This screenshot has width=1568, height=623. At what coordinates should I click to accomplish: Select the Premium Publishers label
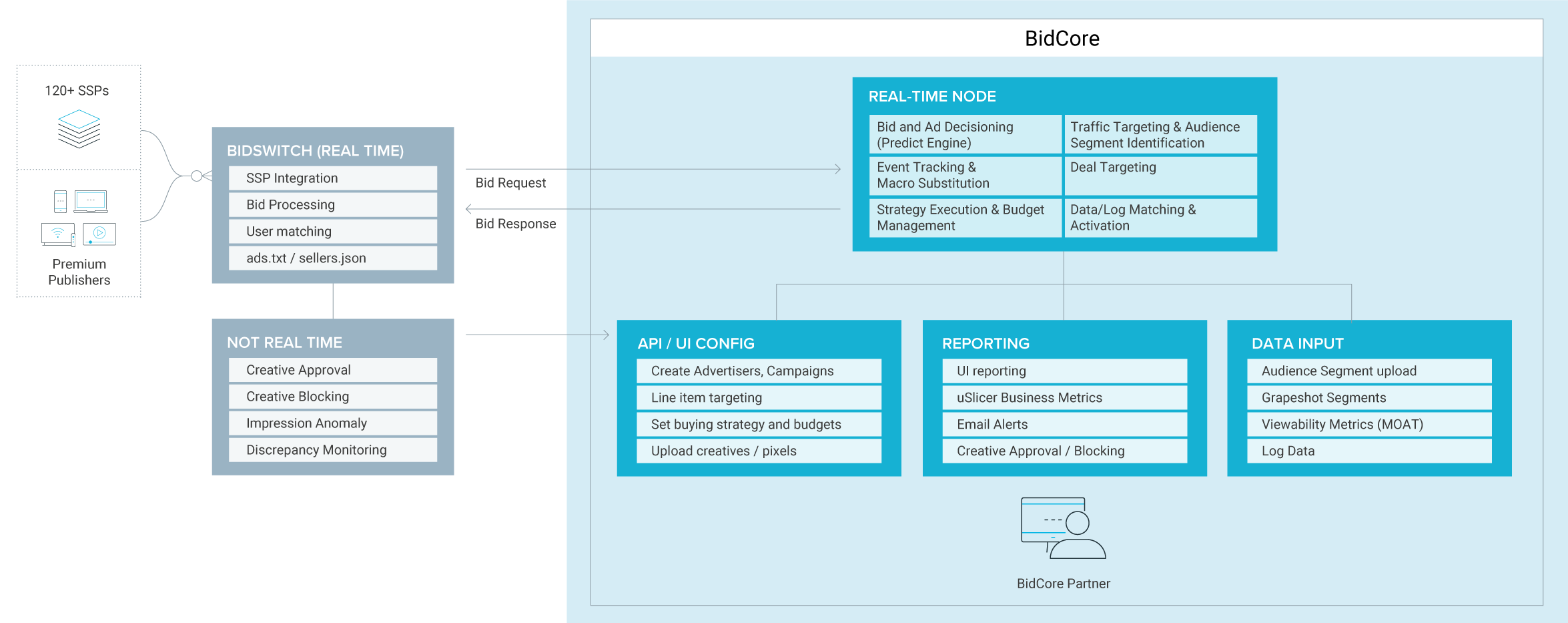coord(79,272)
